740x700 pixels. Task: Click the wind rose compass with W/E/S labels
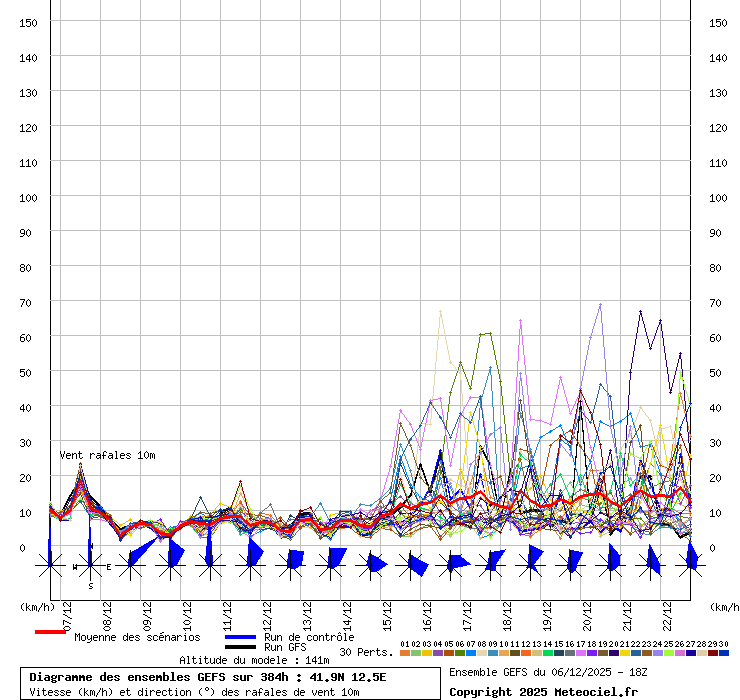click(90, 566)
